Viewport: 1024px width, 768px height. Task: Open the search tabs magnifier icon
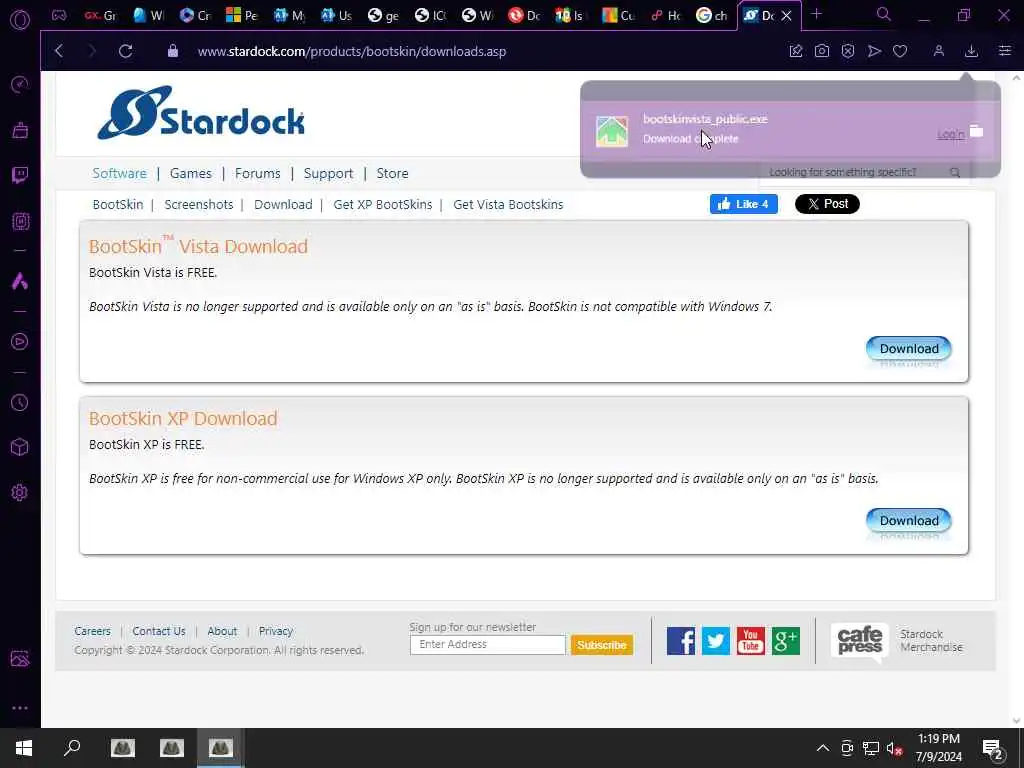point(884,14)
